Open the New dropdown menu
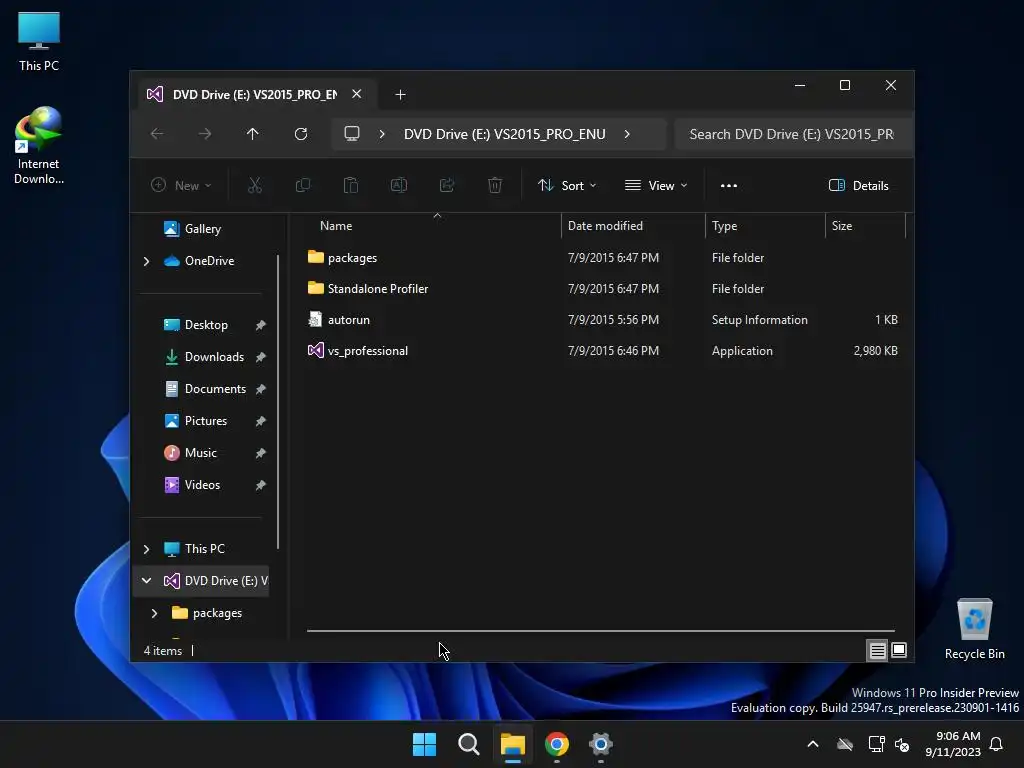1024x768 pixels. pos(181,185)
